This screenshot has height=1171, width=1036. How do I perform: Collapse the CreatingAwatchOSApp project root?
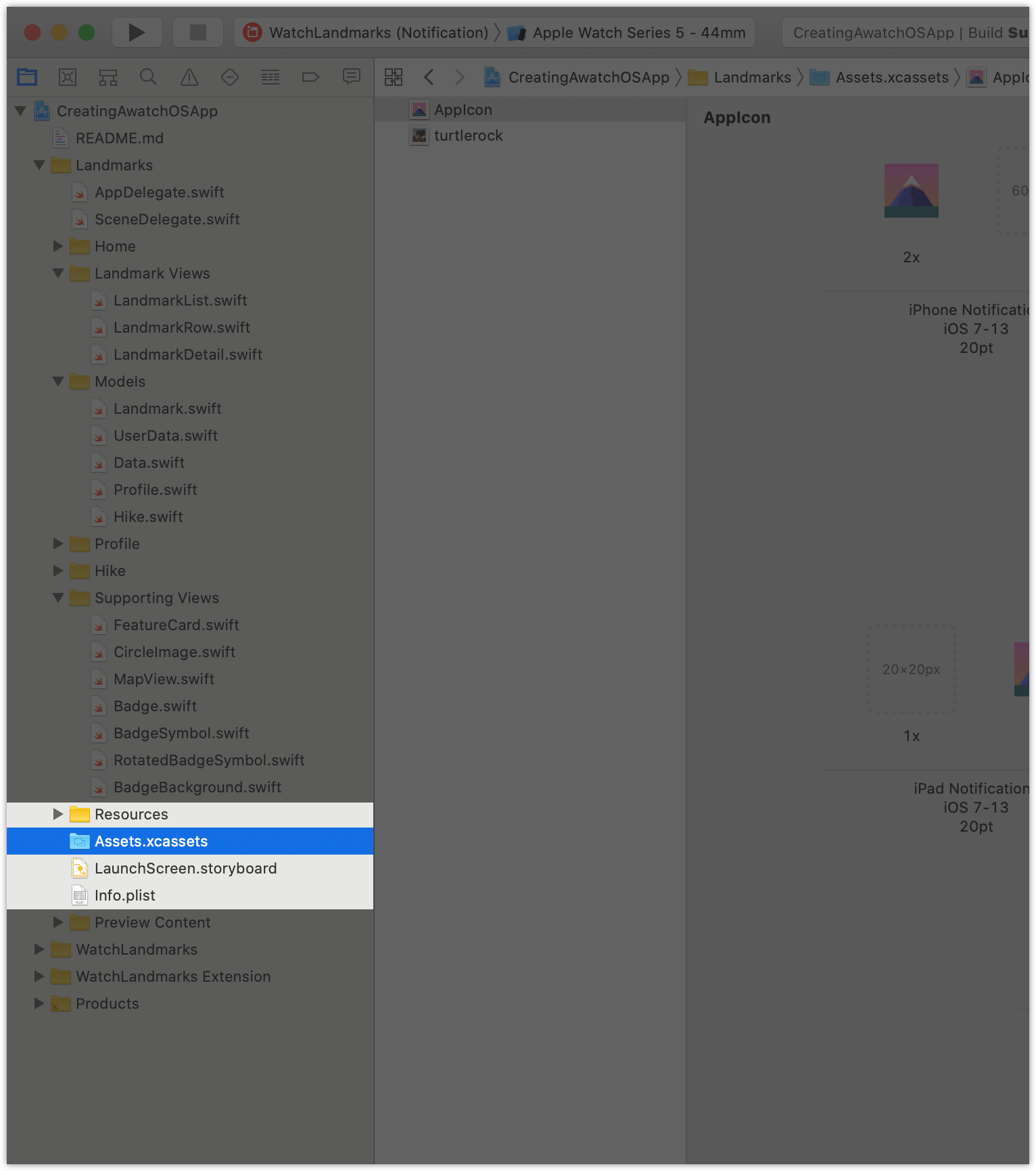click(20, 110)
